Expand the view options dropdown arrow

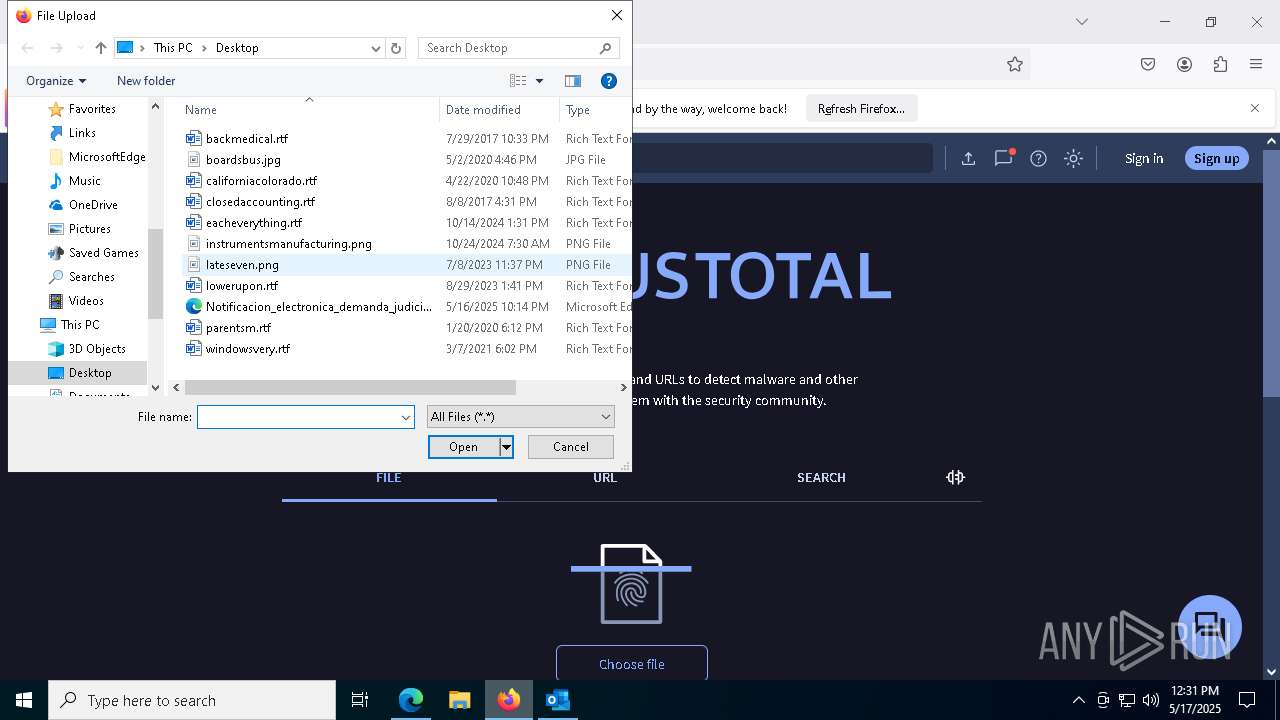point(540,81)
